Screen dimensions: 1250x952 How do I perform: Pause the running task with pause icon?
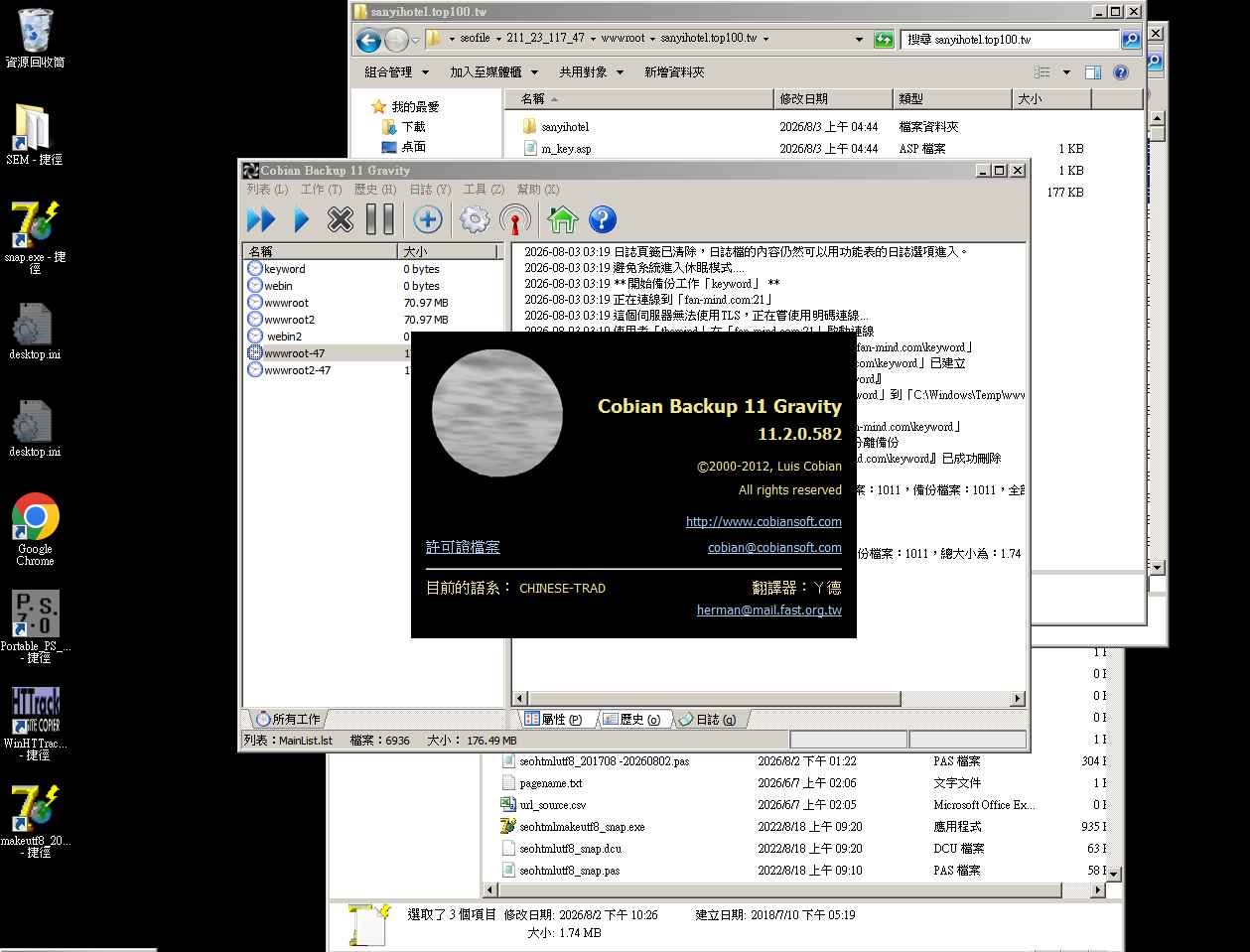pos(380,219)
